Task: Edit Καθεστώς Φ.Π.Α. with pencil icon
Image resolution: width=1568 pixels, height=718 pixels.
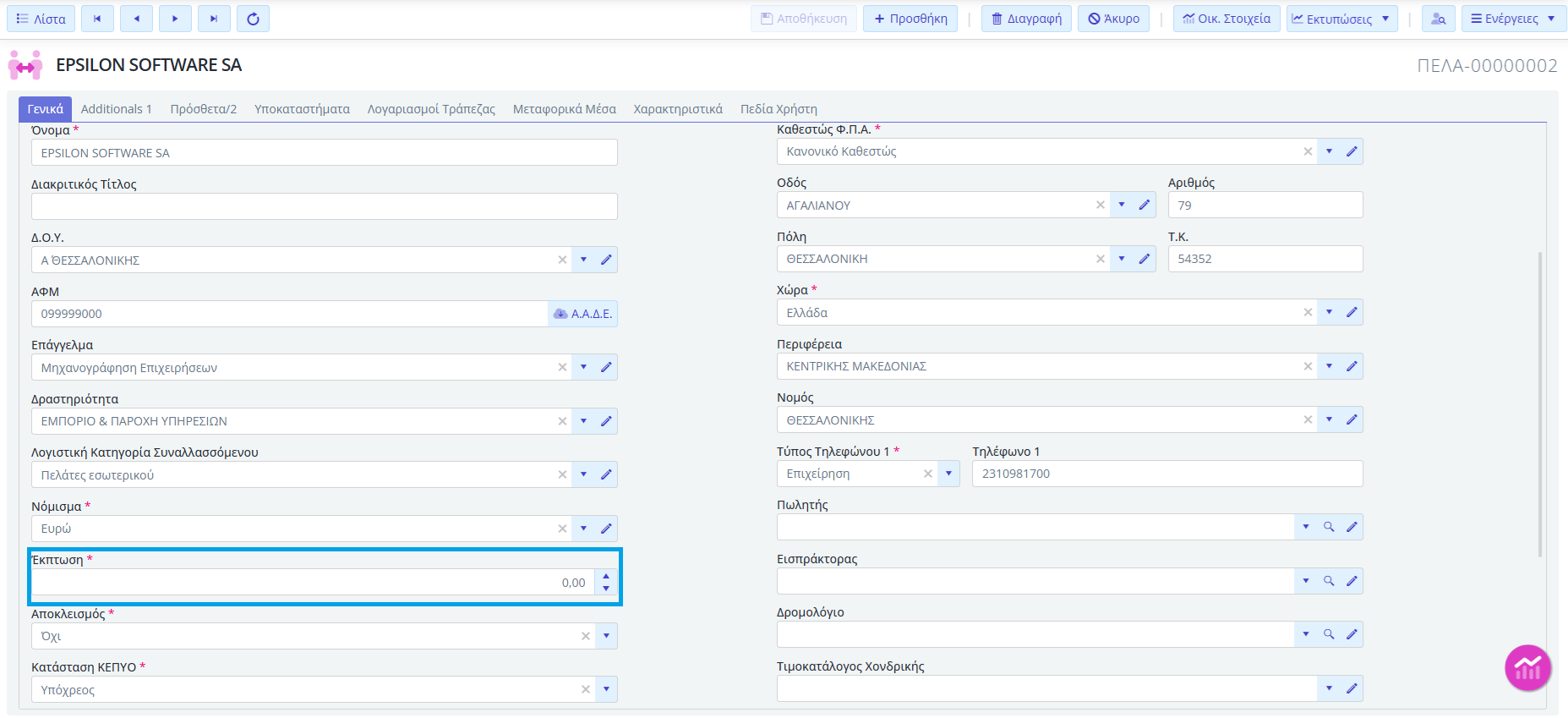Action: [x=1352, y=151]
